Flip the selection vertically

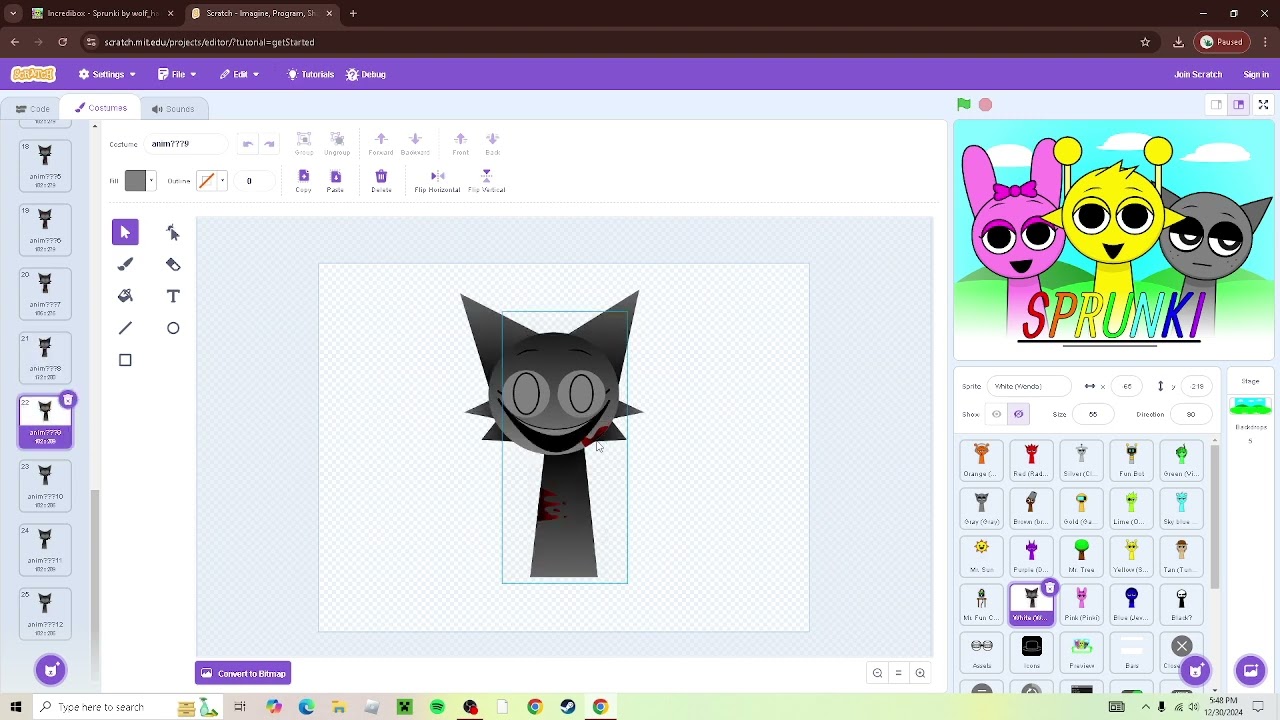point(486,181)
